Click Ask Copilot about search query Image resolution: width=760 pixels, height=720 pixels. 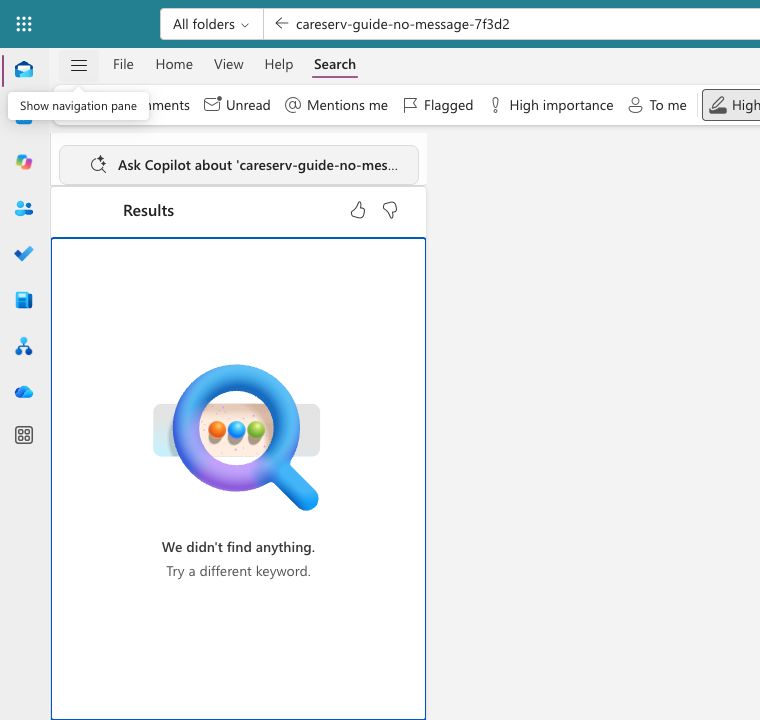238,165
